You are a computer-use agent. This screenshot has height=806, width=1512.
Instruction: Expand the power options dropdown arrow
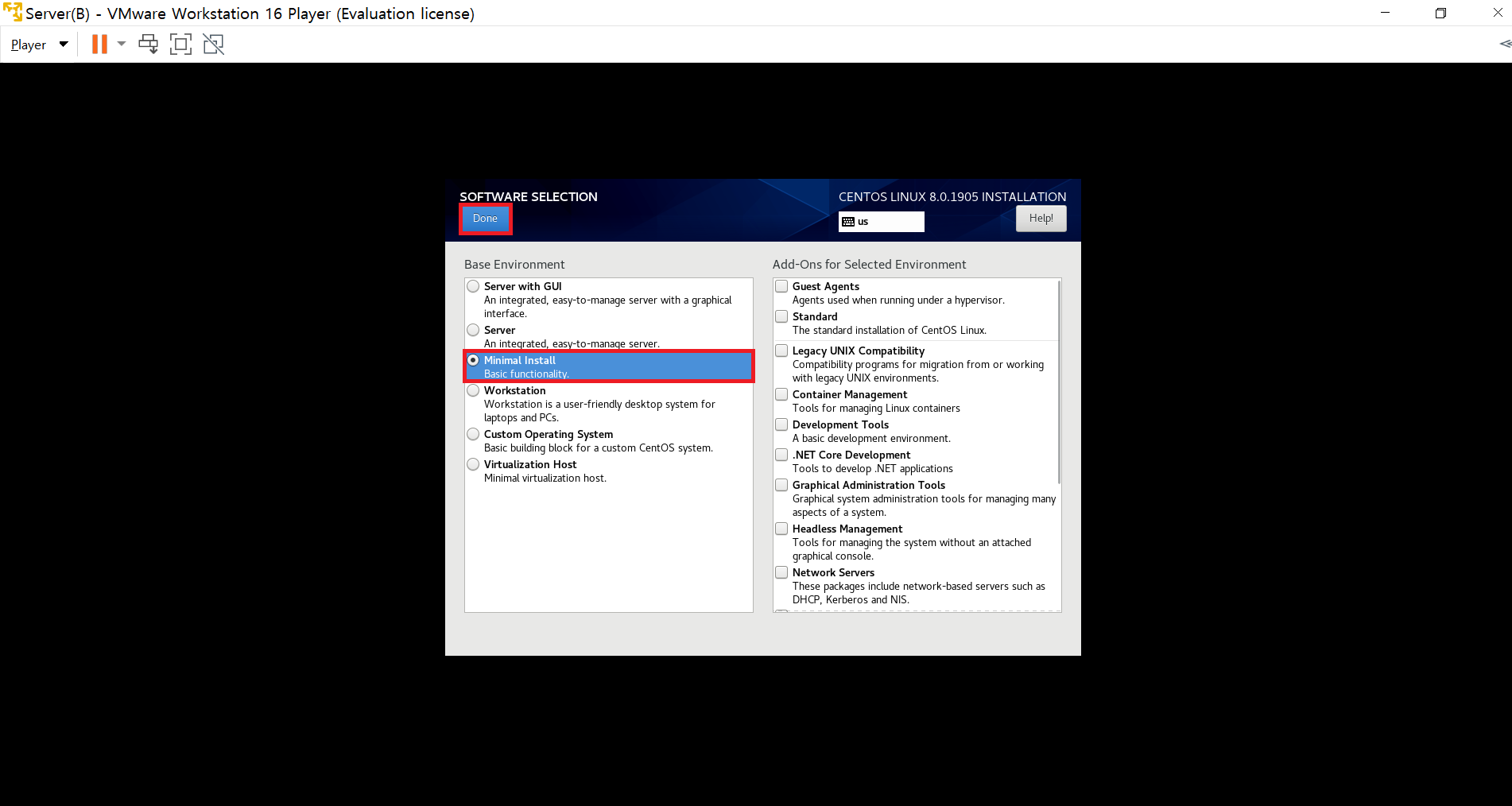(x=122, y=45)
